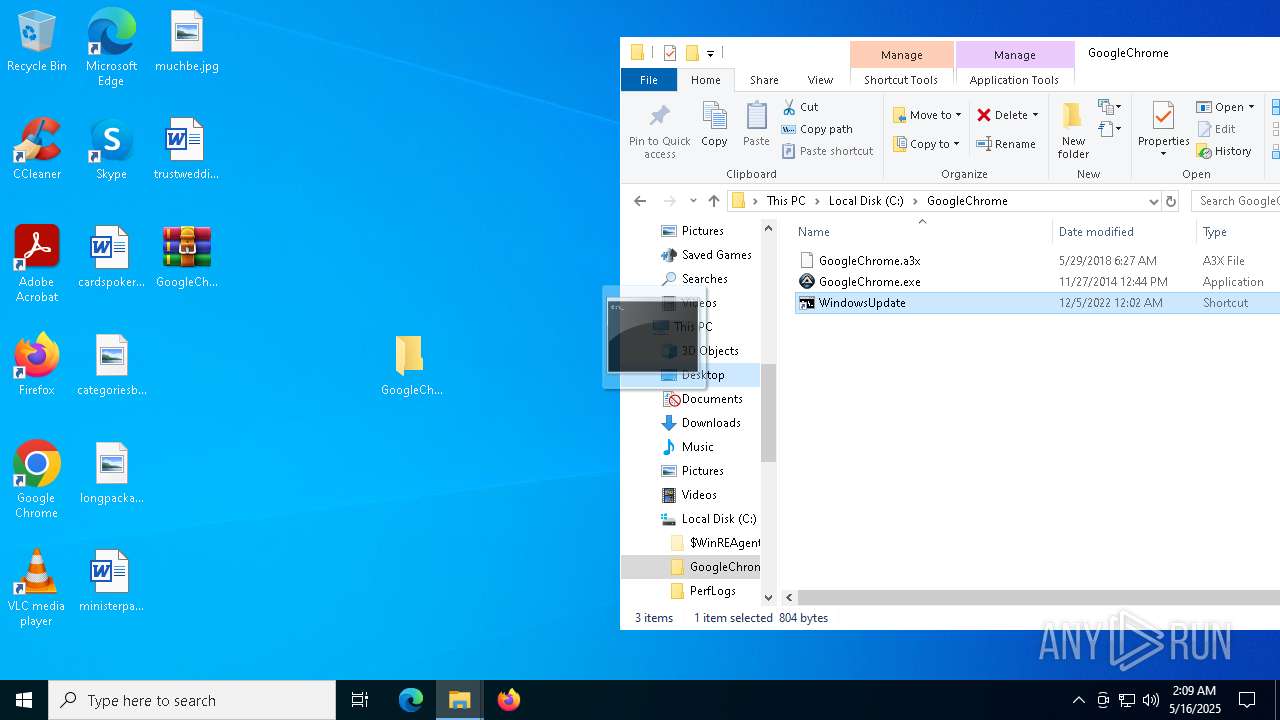Open the Easy access dropdown icon
The height and width of the screenshot is (720, 1280).
click(x=1109, y=129)
